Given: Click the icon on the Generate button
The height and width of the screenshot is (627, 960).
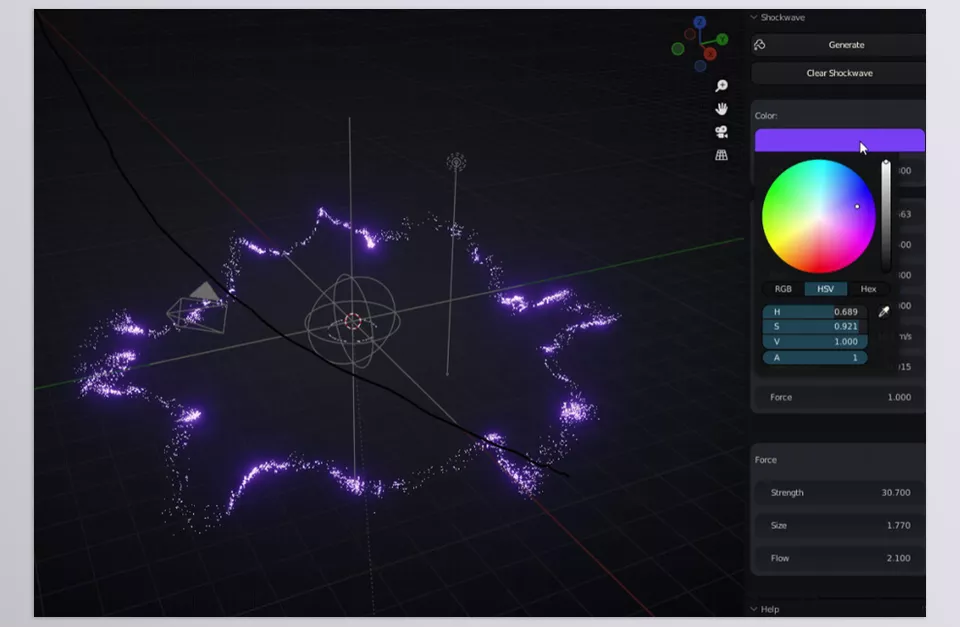Looking at the screenshot, I should click(x=760, y=45).
